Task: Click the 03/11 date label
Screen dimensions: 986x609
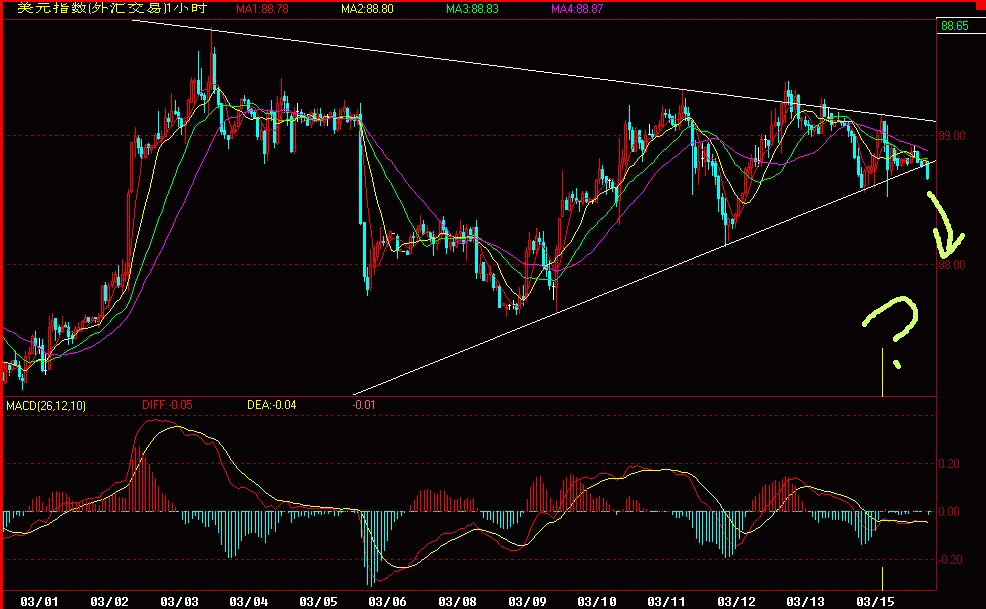Action: click(x=666, y=601)
